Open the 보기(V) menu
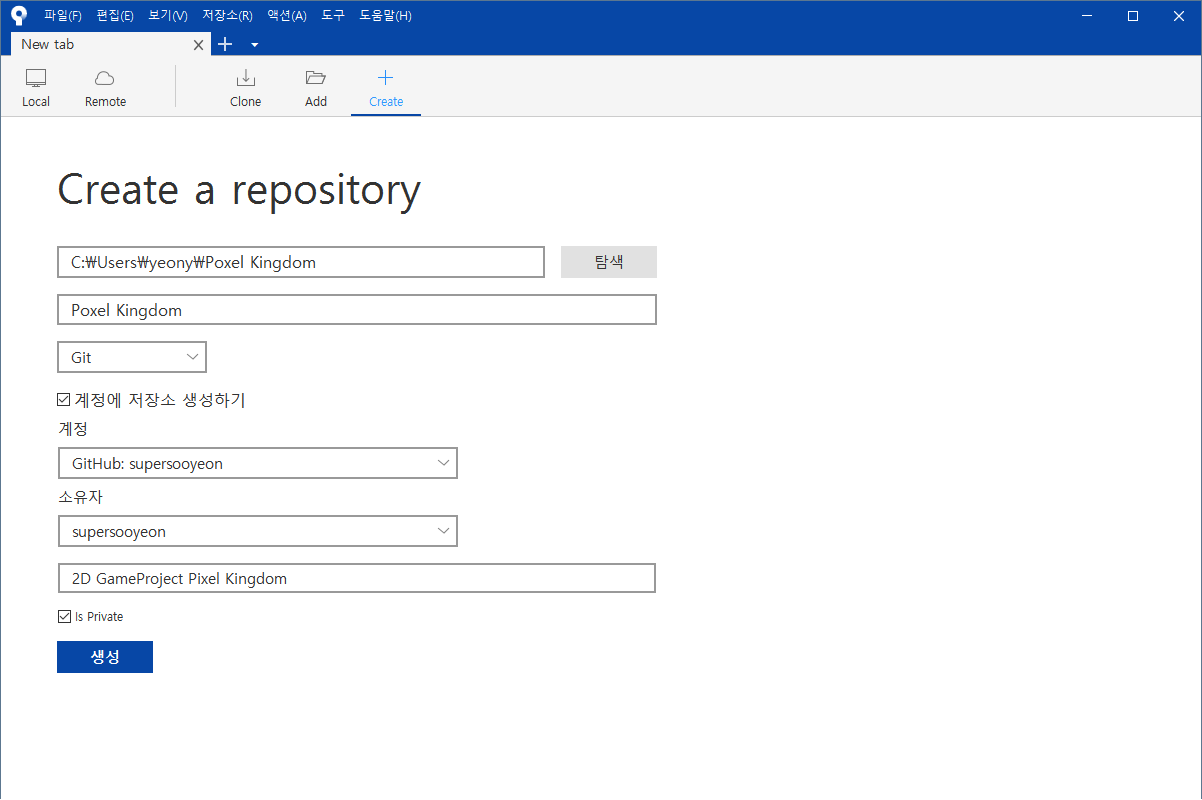The width and height of the screenshot is (1202, 800). (167, 15)
